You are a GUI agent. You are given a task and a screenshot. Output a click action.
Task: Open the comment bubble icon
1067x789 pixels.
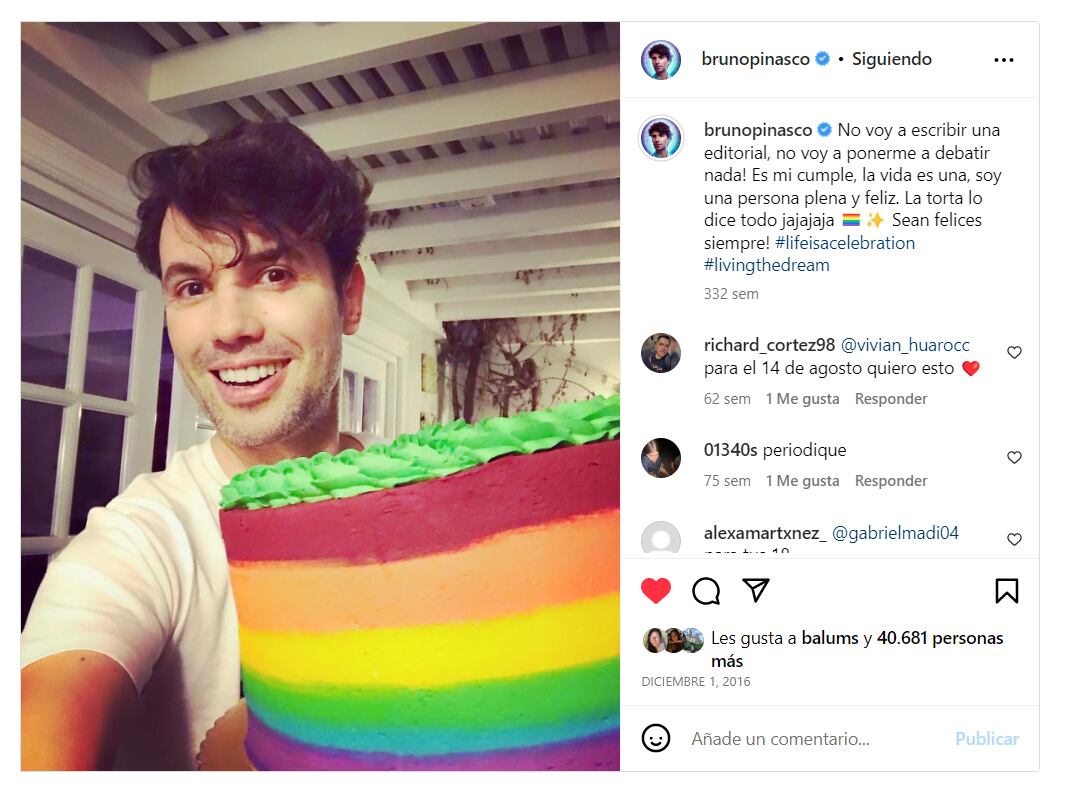[x=706, y=591]
